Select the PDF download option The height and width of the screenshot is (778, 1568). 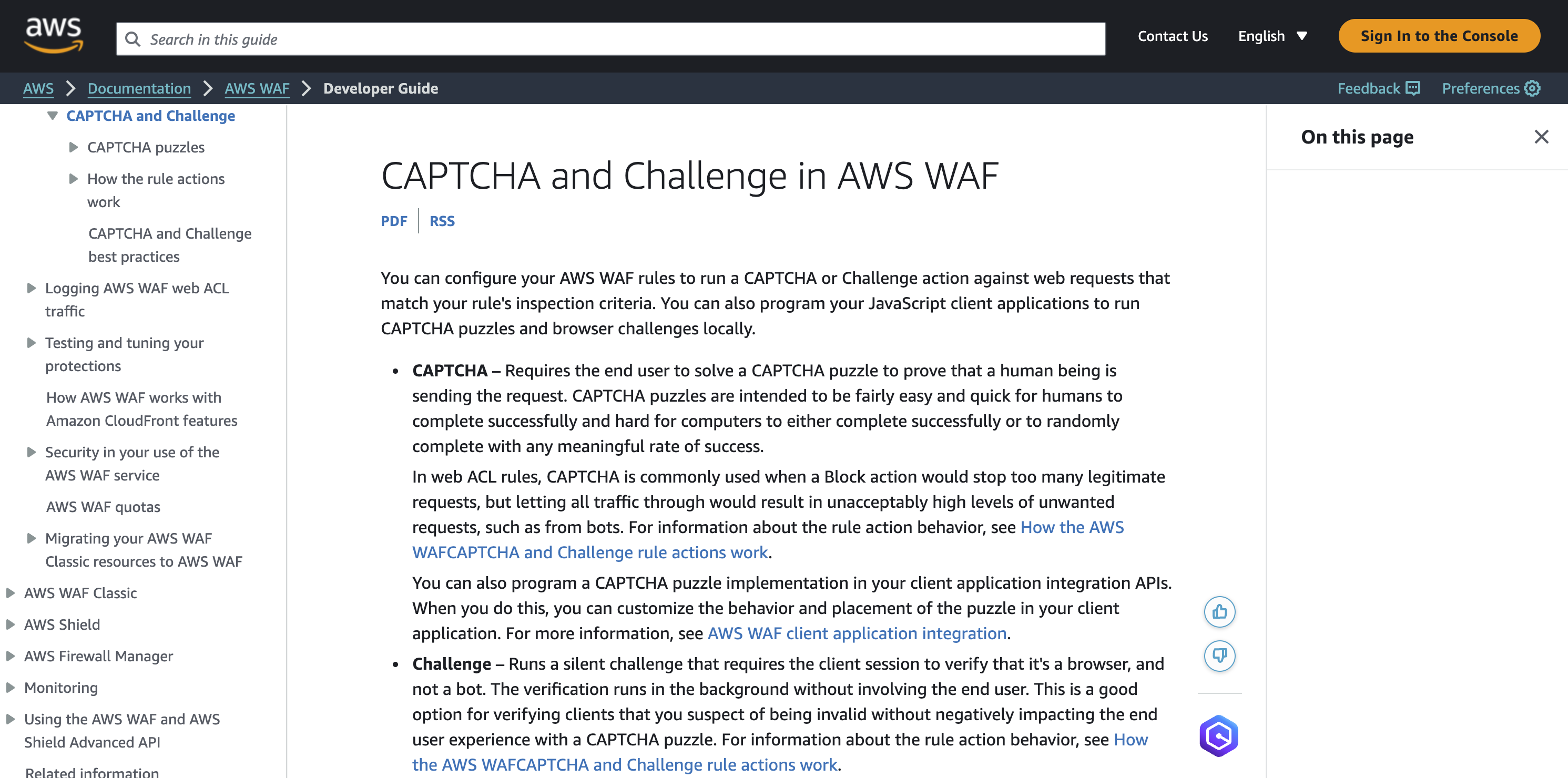(393, 221)
